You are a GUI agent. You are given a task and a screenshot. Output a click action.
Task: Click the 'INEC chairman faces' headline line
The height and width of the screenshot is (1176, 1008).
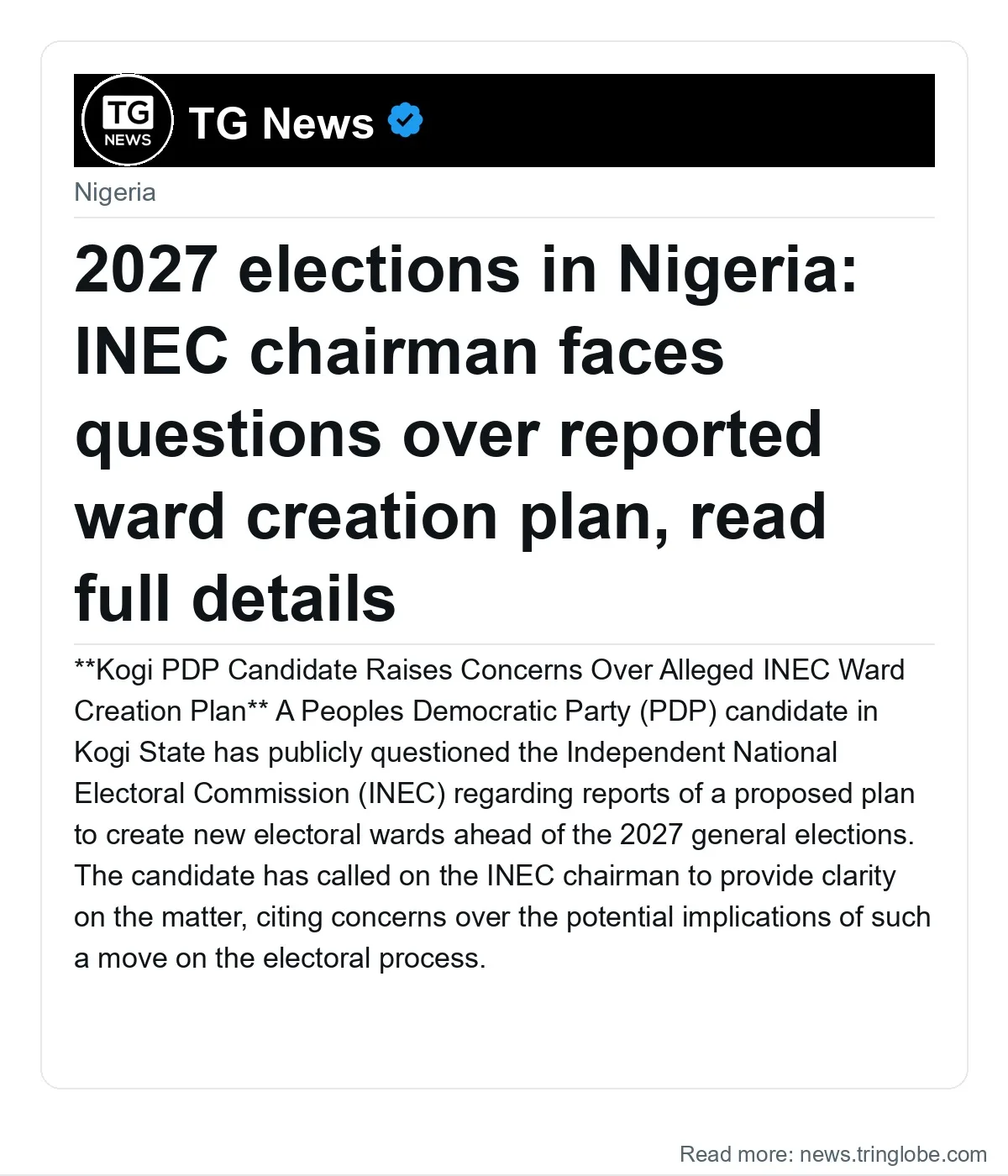pyautogui.click(x=399, y=351)
